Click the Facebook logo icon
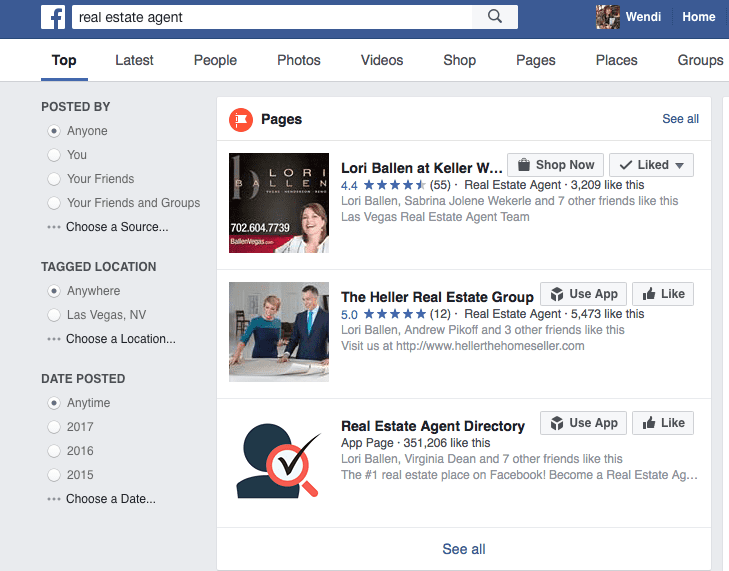This screenshot has height=571, width=729. pyautogui.click(x=53, y=17)
